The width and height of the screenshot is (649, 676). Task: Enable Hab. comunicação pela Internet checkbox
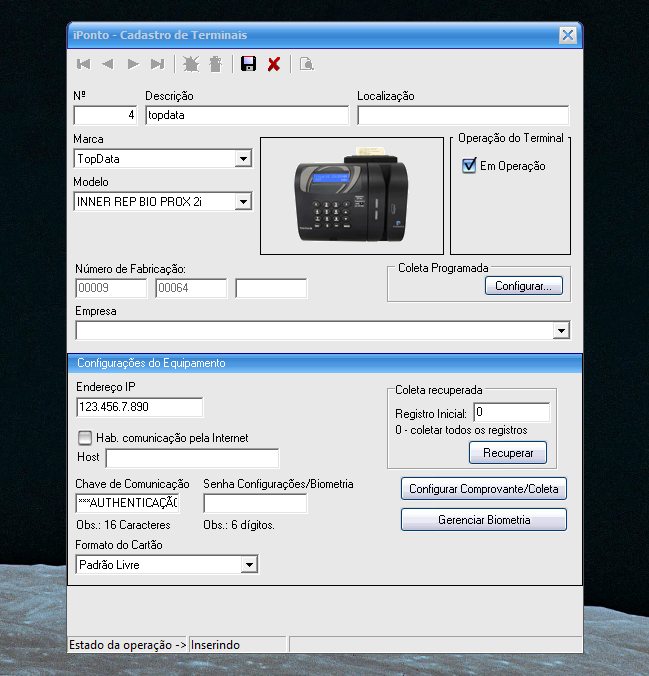(85, 437)
